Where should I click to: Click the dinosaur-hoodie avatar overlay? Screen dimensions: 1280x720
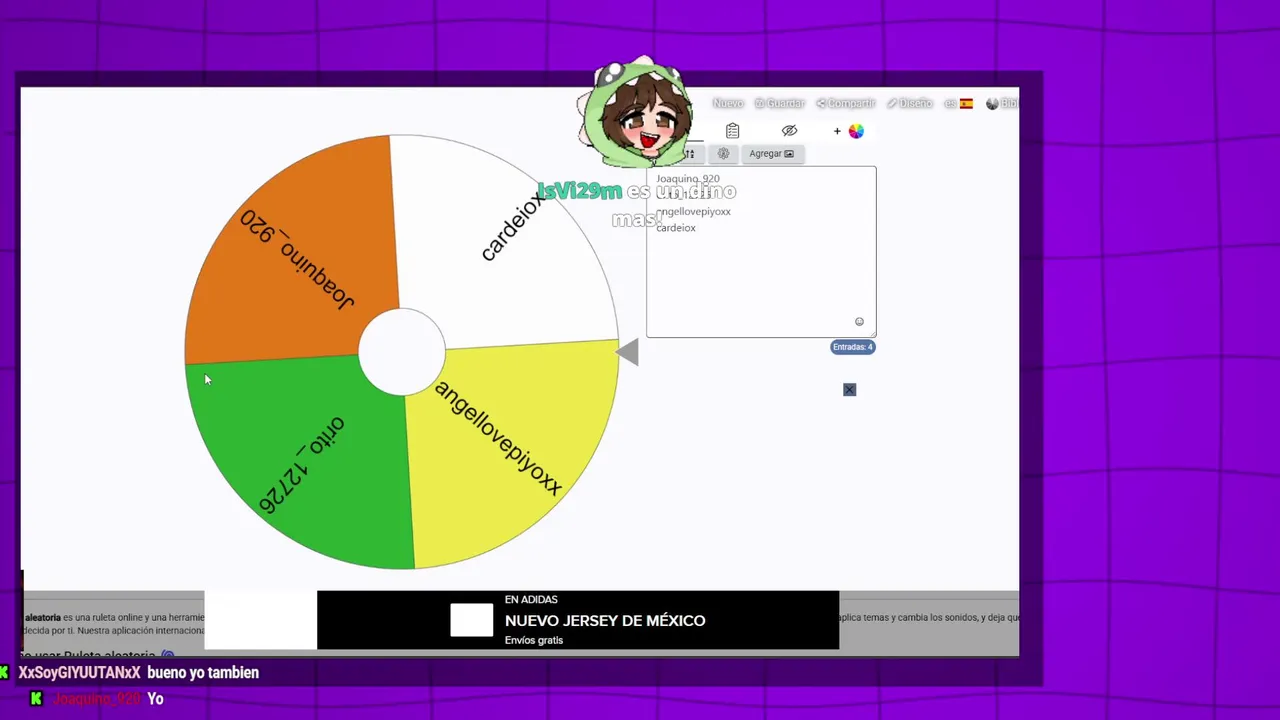[636, 113]
